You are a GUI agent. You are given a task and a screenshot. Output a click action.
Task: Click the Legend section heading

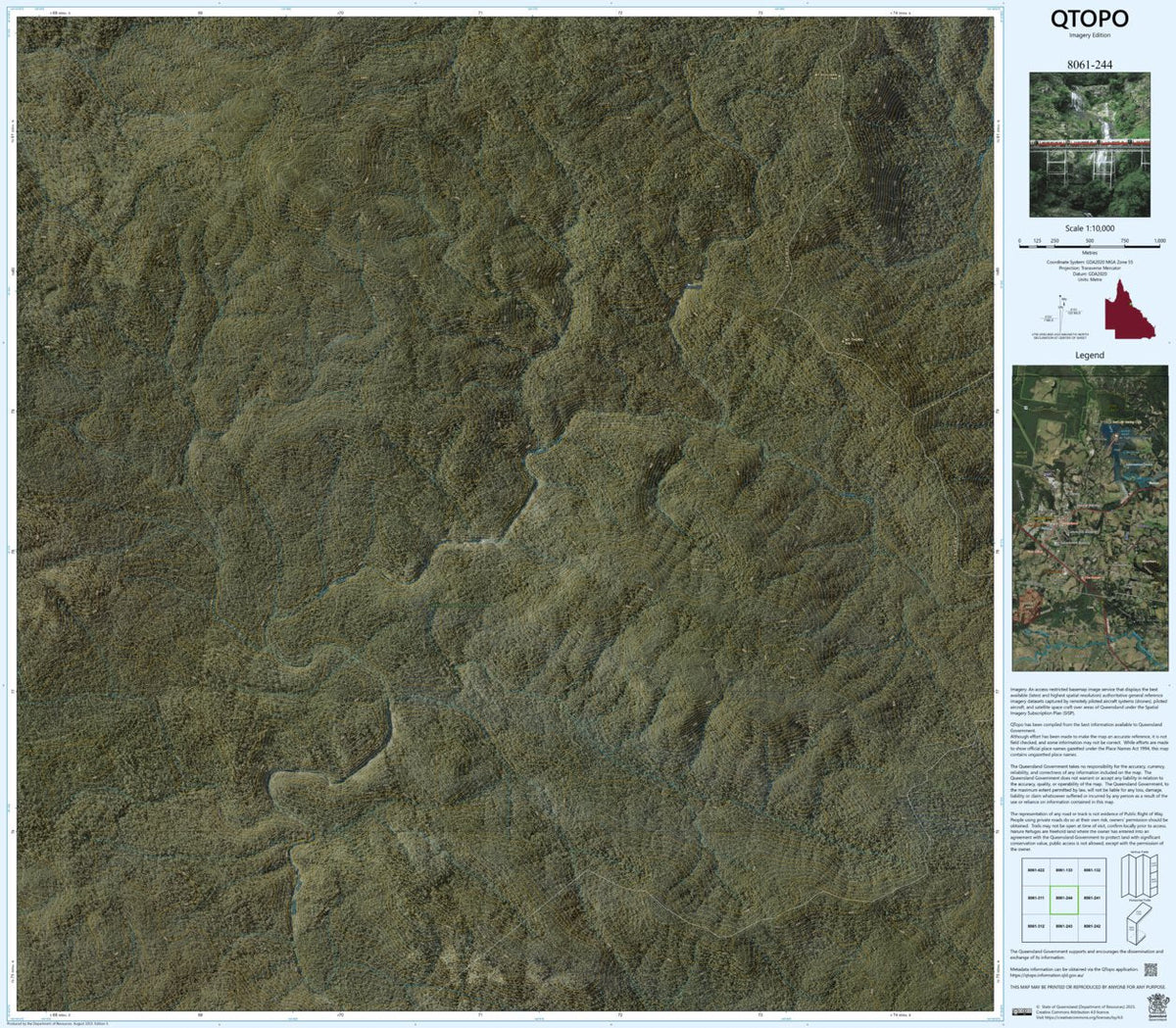pyautogui.click(x=1090, y=356)
